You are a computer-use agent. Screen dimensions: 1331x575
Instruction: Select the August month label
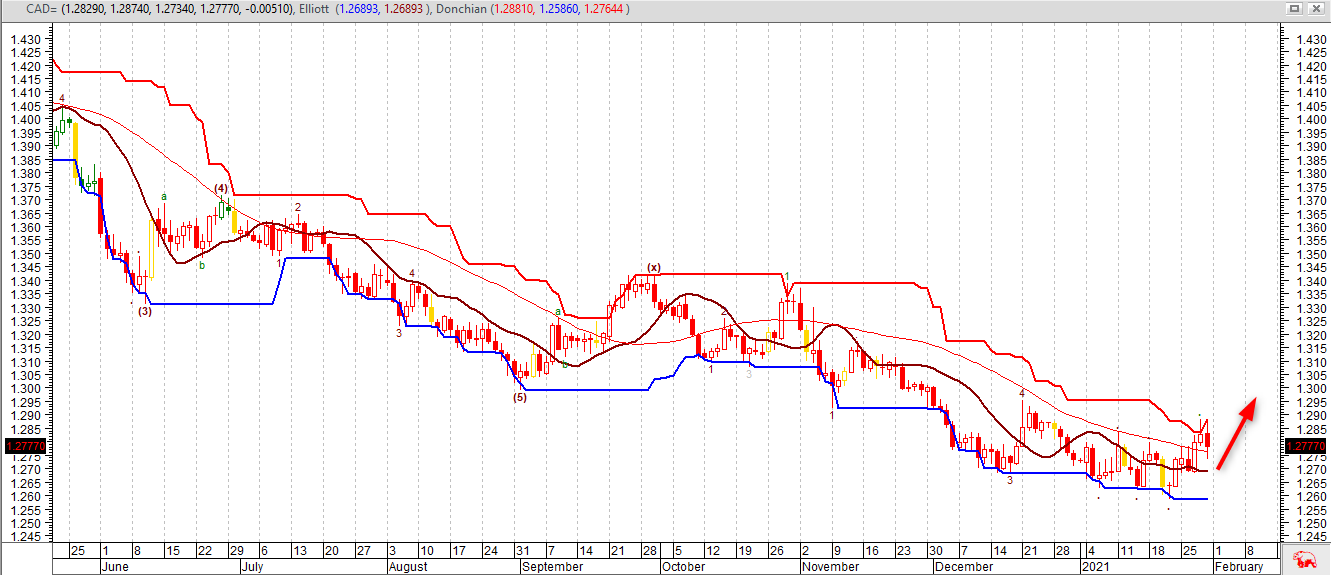pos(406,566)
